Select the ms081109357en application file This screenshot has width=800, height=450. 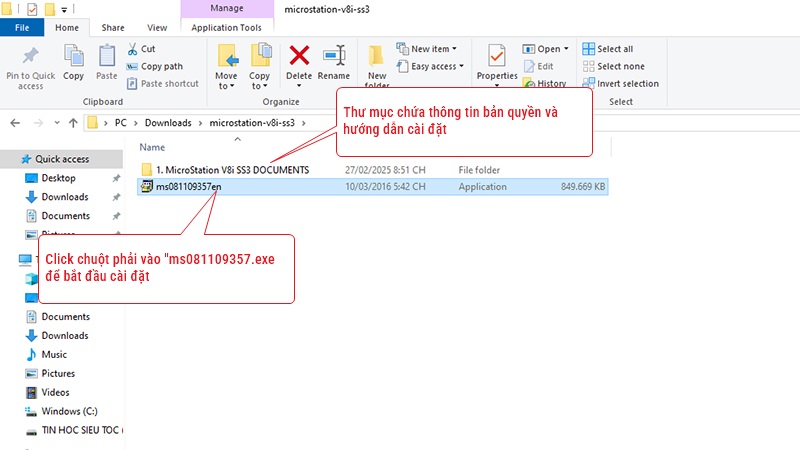[x=372, y=187]
